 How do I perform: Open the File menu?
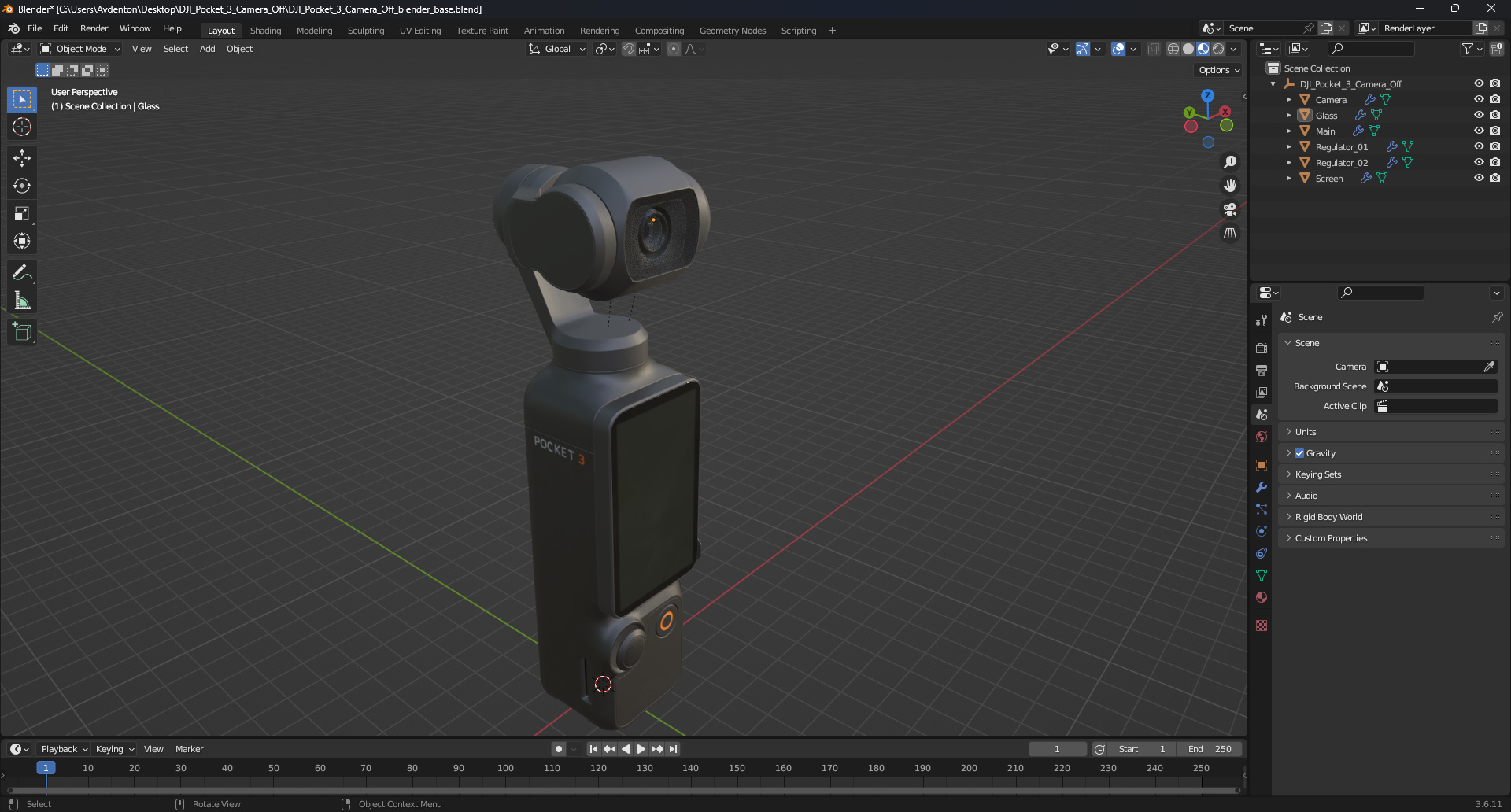35,28
